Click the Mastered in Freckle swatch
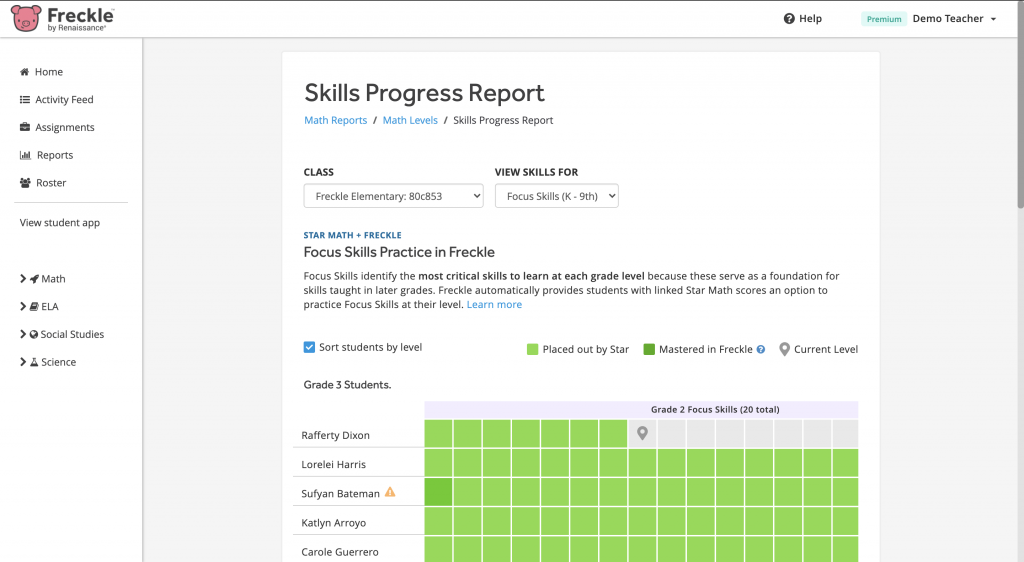The height and width of the screenshot is (562, 1024). [x=649, y=349]
